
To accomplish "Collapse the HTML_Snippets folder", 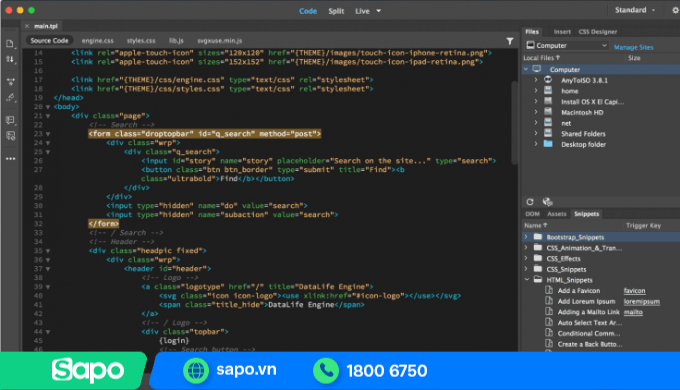I will point(526,280).
